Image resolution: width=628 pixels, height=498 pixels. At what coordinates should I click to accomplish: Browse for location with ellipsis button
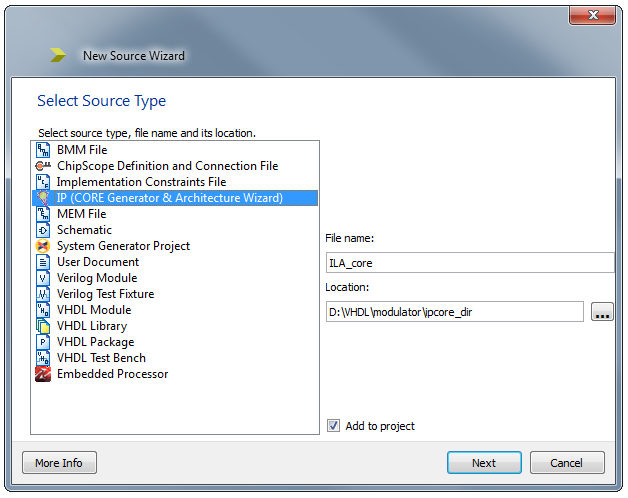click(602, 313)
